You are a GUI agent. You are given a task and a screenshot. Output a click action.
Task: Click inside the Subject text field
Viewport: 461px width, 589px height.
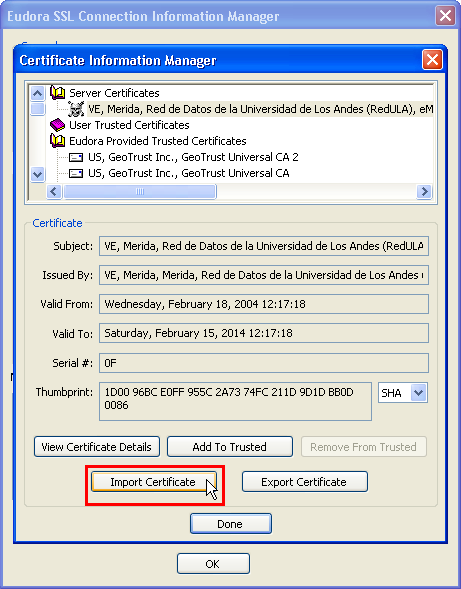(x=264, y=246)
